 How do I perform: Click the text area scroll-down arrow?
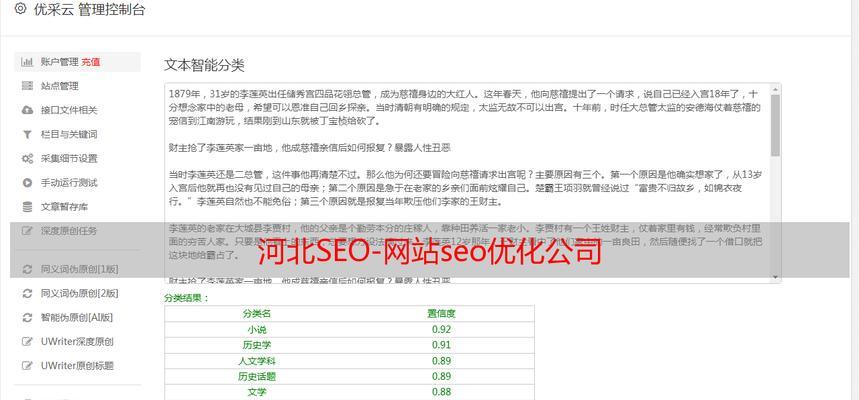(x=775, y=277)
